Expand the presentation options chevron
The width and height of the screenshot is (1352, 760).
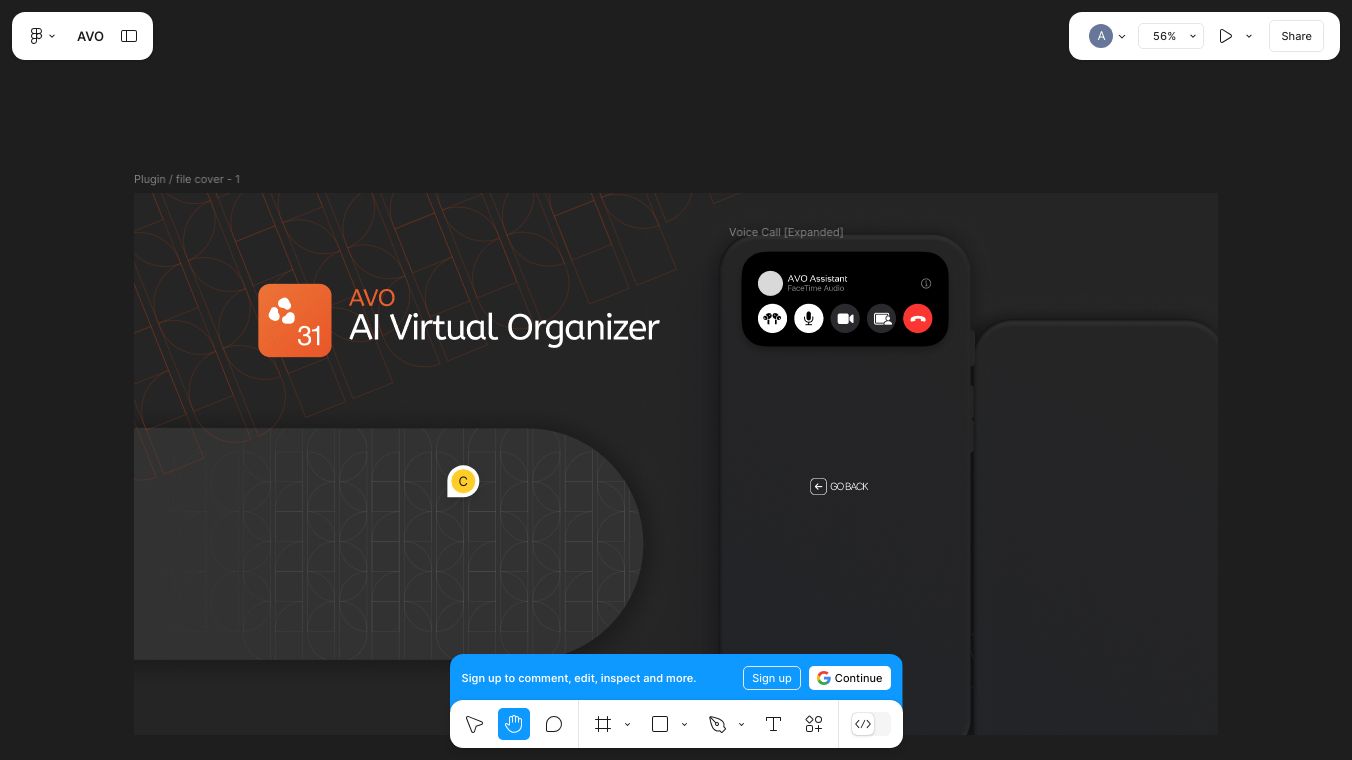(1249, 36)
